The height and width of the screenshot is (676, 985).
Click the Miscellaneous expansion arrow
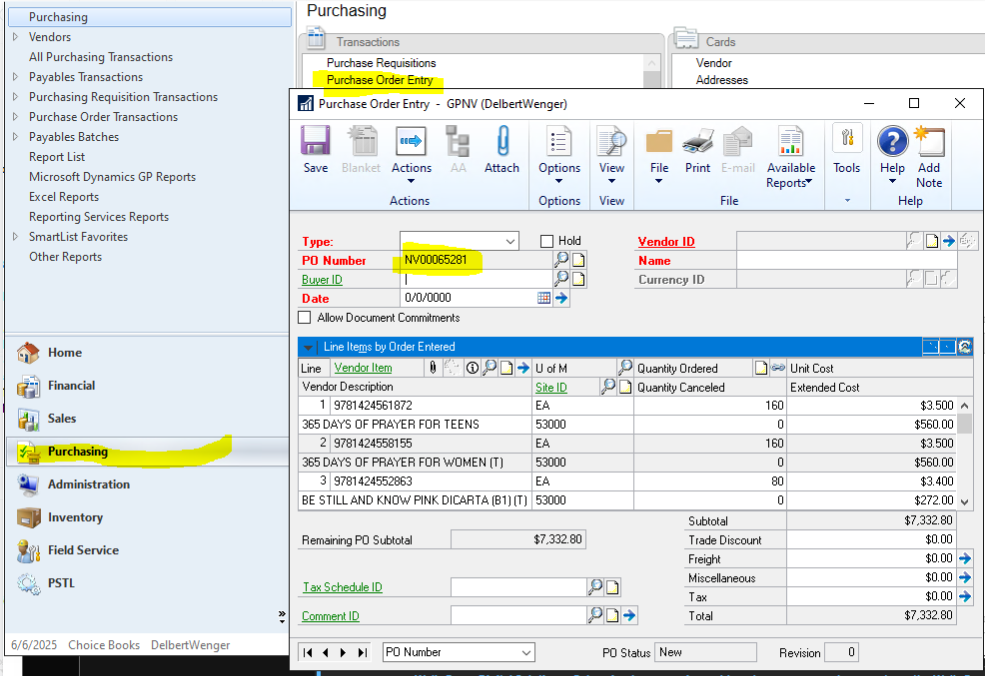click(x=965, y=577)
